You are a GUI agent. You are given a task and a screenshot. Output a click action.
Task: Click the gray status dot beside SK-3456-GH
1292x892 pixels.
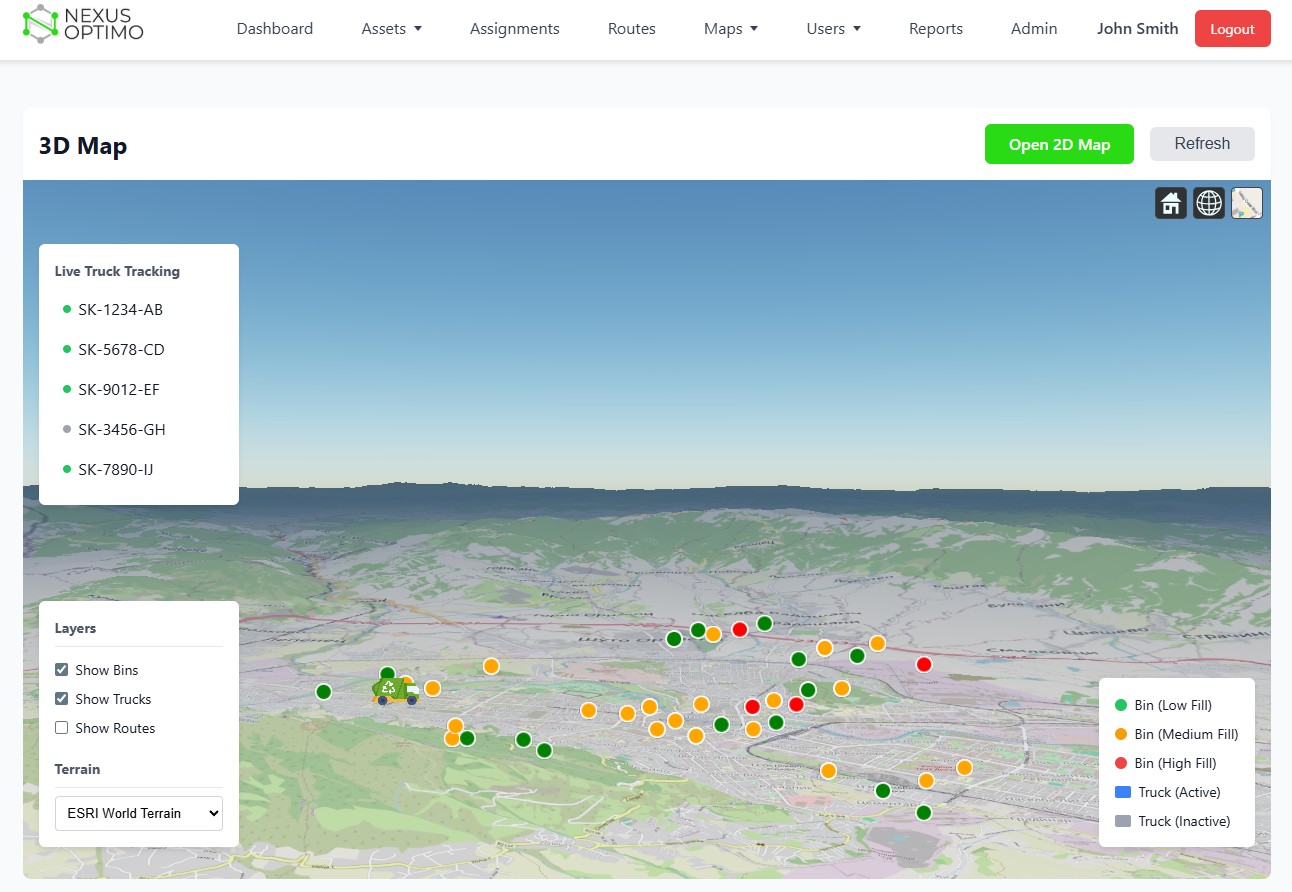(67, 429)
